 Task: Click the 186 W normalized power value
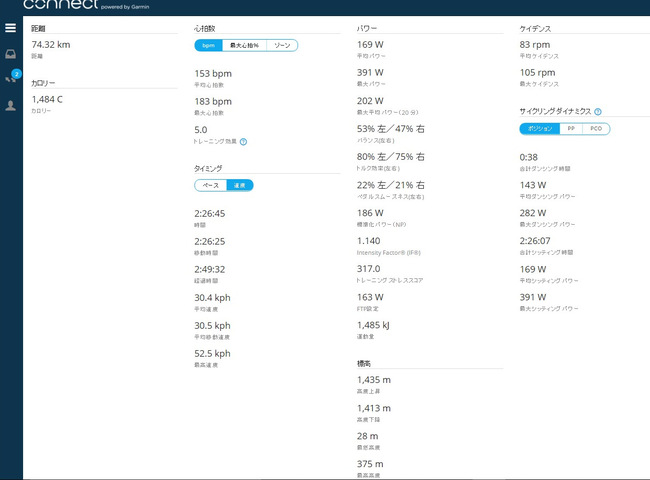click(x=370, y=213)
